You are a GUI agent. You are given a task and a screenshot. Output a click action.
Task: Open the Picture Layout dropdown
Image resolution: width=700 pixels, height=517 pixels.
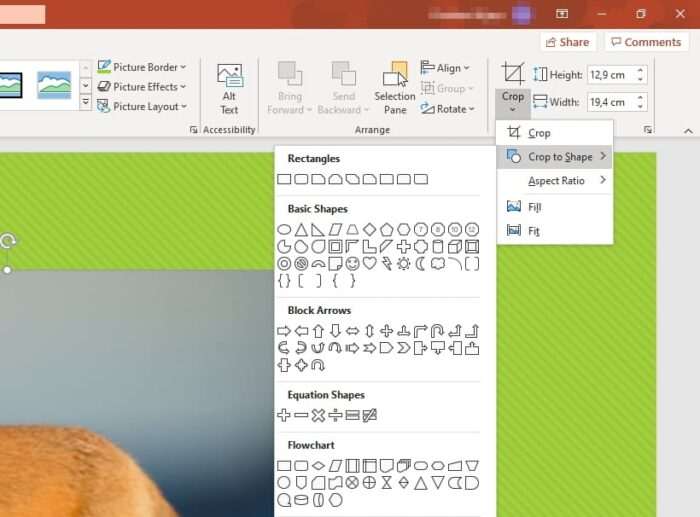tap(142, 106)
